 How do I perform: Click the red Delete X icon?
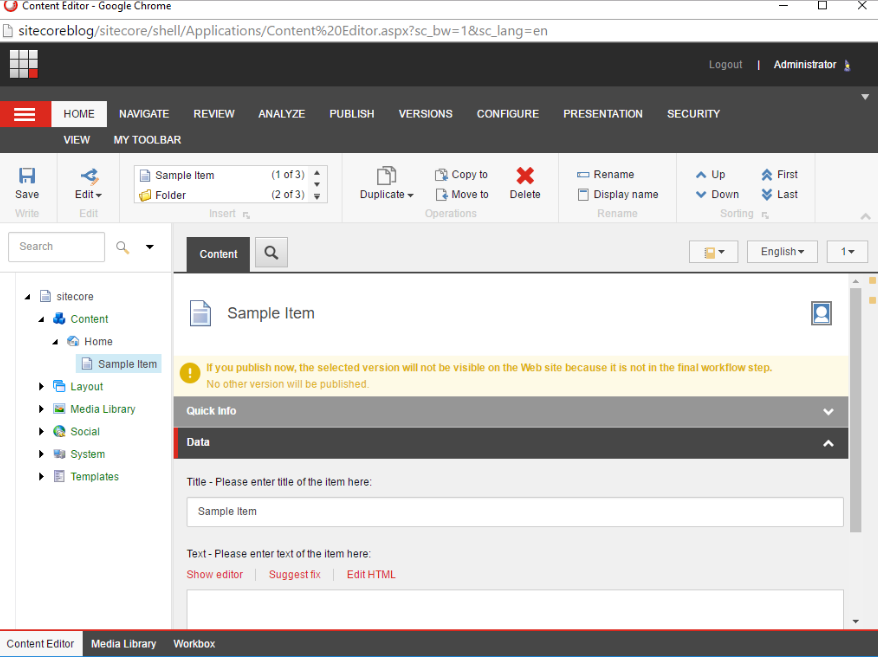pos(525,176)
